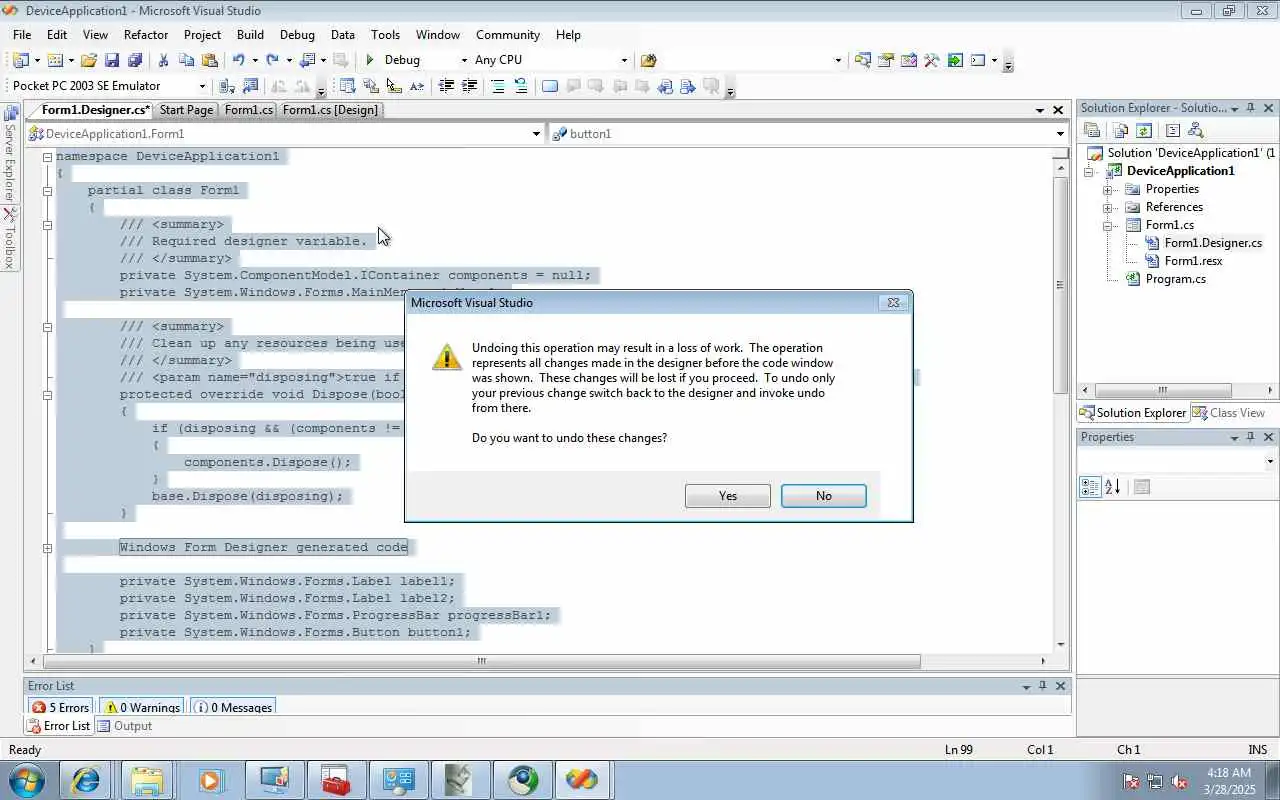The image size is (1280, 800).
Task: Click the Increase Indent icon
Action: tap(469, 86)
